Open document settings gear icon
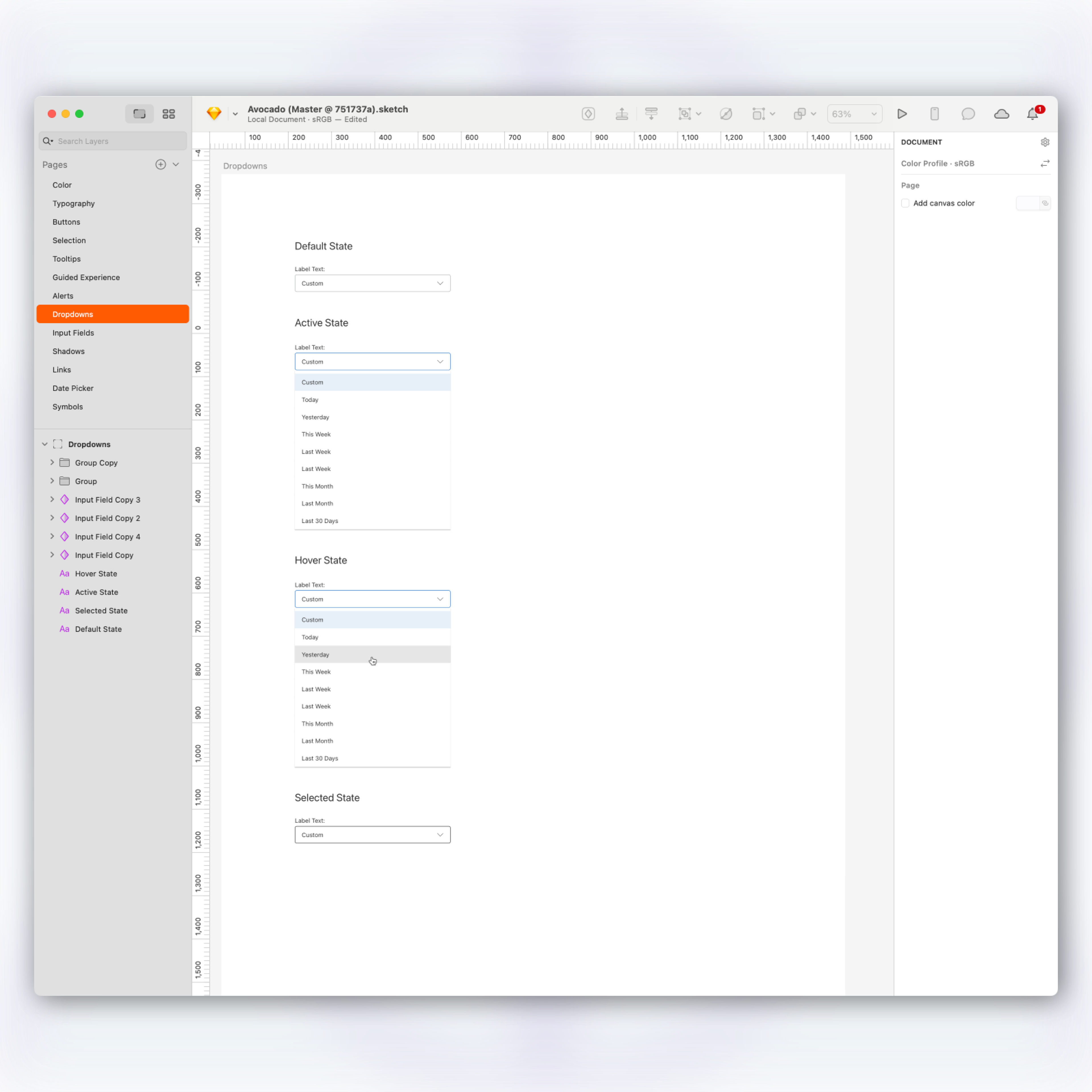Image resolution: width=1092 pixels, height=1092 pixels. tap(1045, 142)
